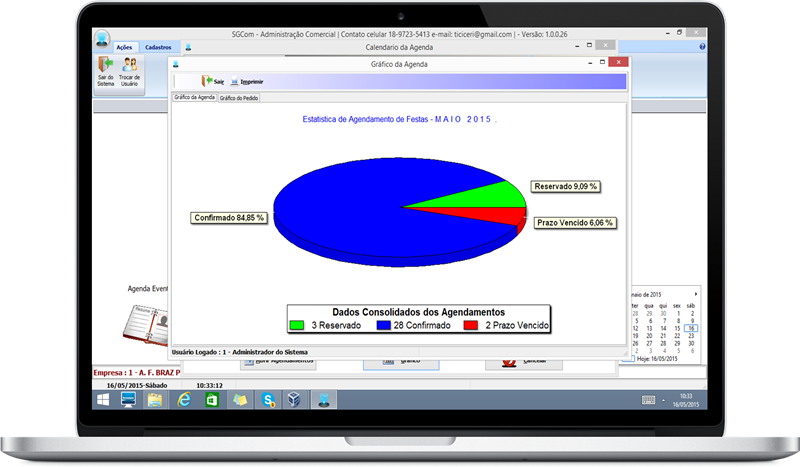Screen dimensions: 800x467
Task: Open the Windows Store taskbar icon
Action: [211, 400]
